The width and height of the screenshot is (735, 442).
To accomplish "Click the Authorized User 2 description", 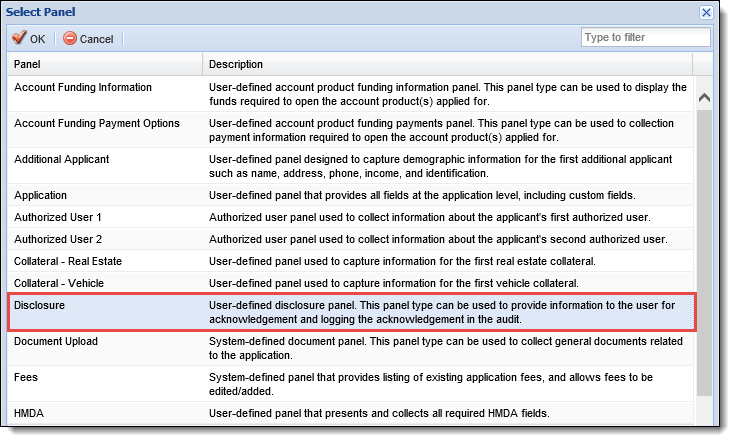I will [438, 240].
